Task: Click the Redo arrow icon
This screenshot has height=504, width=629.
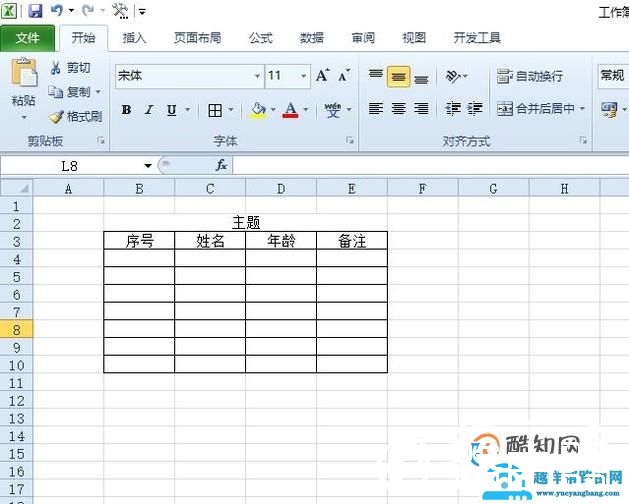Action: tap(88, 10)
